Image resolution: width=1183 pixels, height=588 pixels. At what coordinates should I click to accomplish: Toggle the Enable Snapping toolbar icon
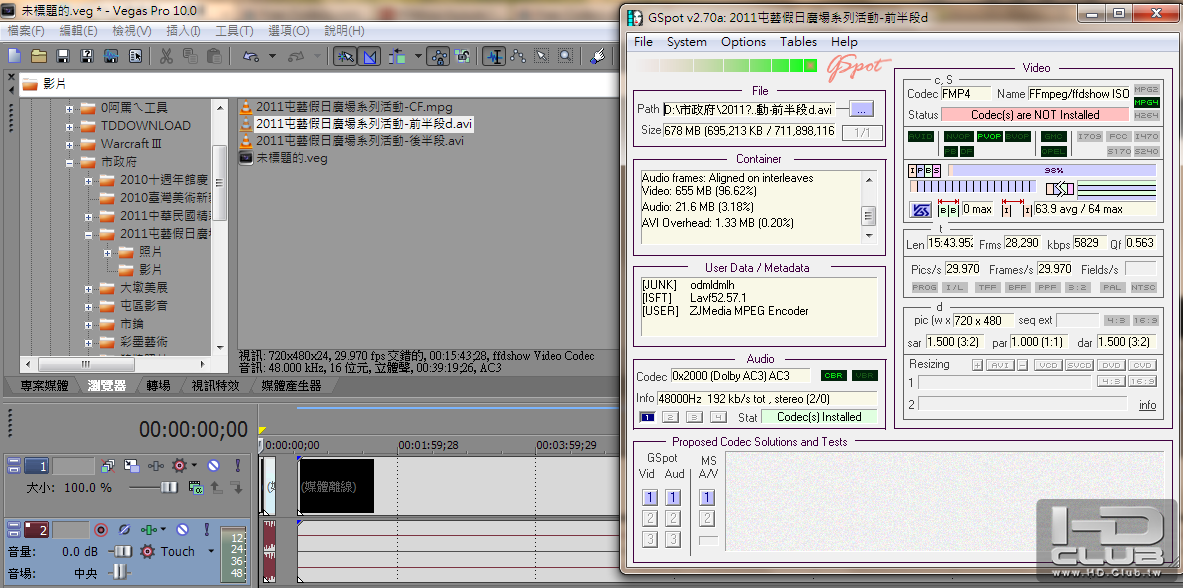(345, 56)
